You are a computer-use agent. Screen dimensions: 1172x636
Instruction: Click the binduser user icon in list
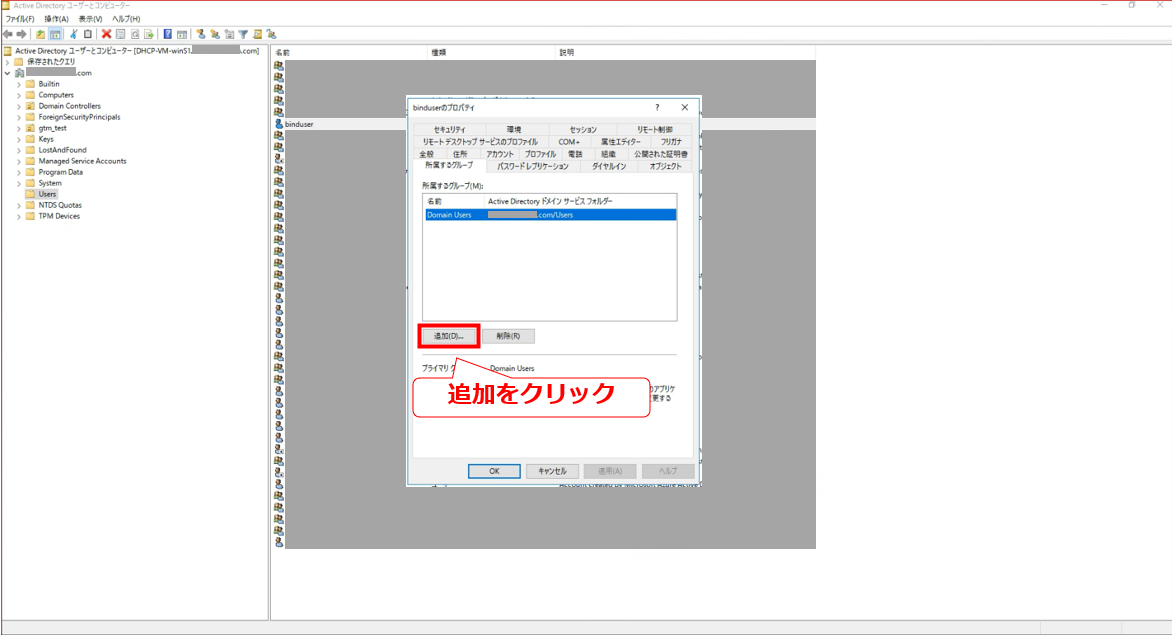click(279, 124)
